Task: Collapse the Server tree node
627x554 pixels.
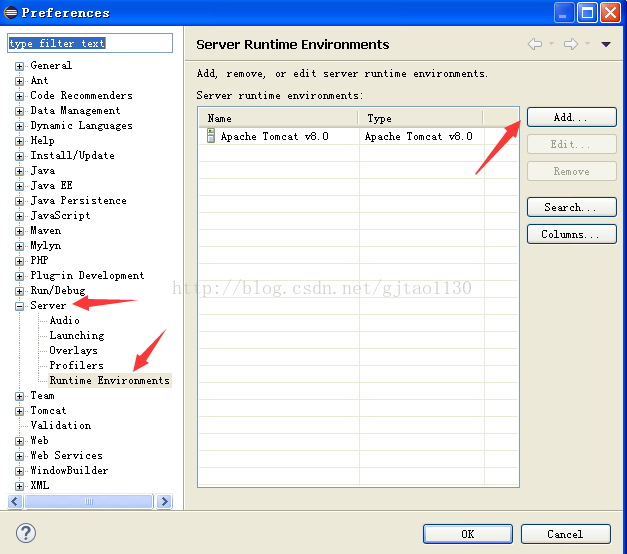Action: click(20, 306)
